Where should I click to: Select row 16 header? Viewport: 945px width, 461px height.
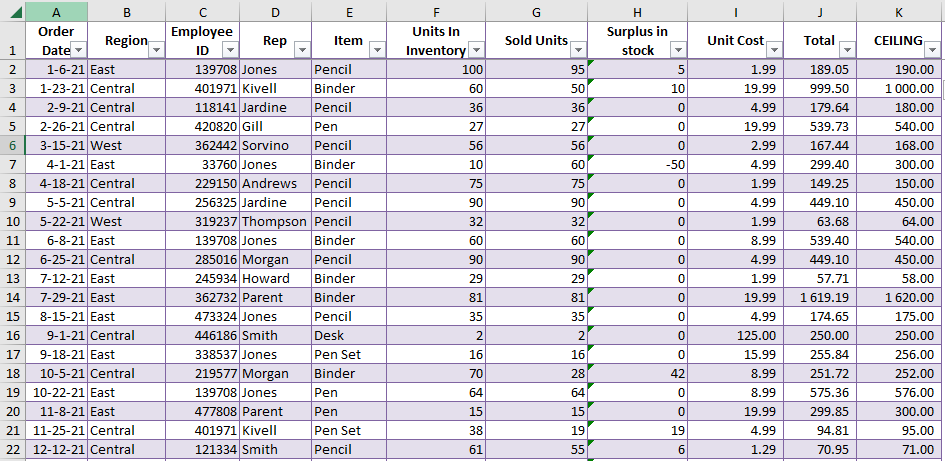[13, 335]
